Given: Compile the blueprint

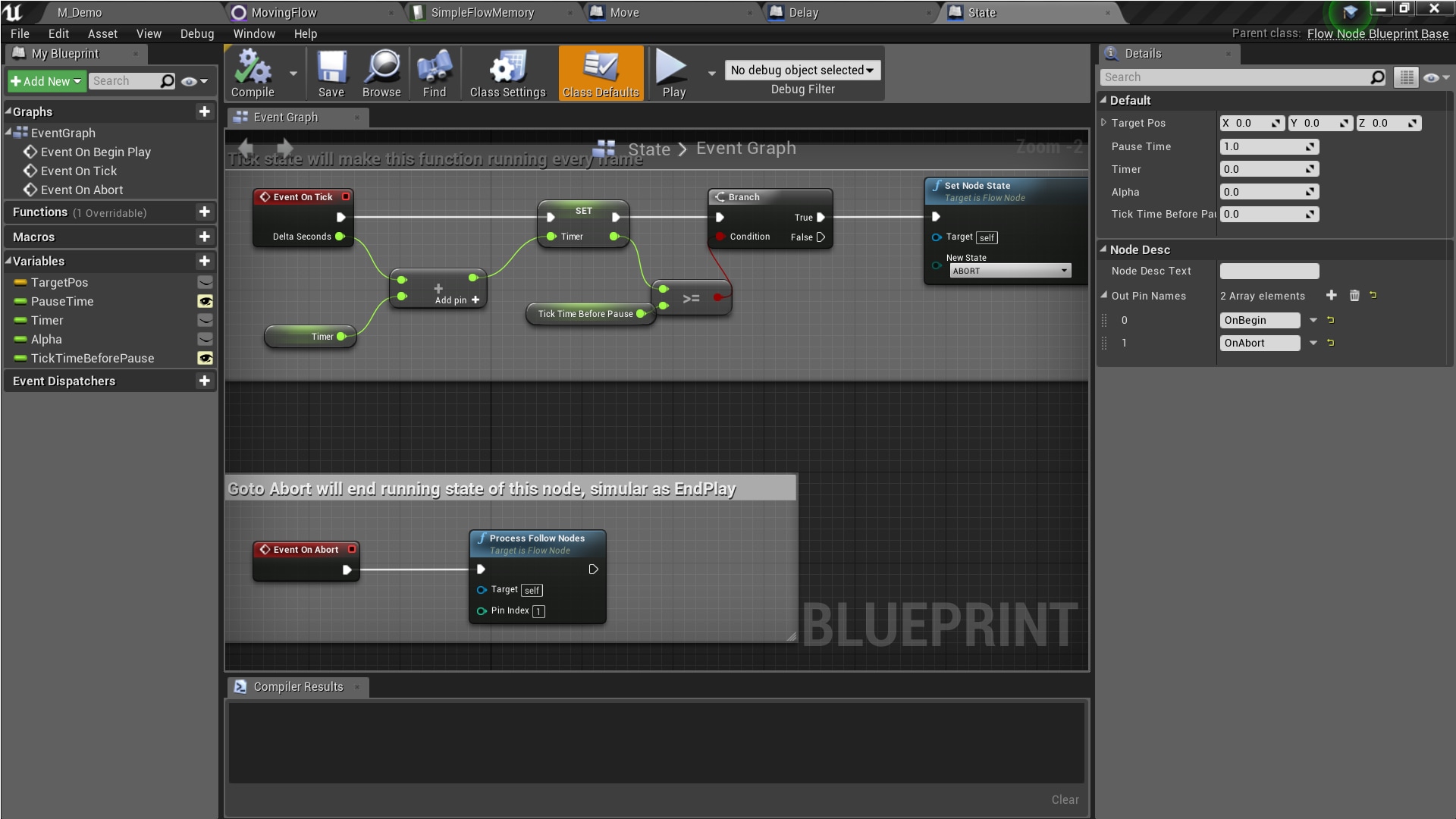Looking at the screenshot, I should coord(254,73).
